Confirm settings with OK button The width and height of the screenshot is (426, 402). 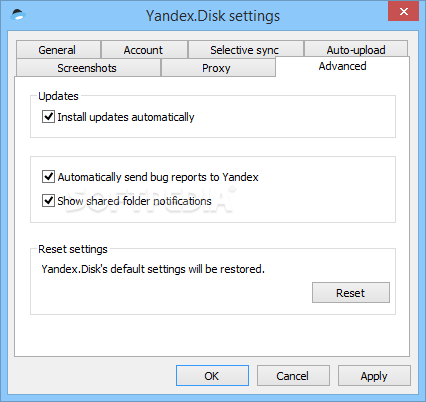click(212, 376)
